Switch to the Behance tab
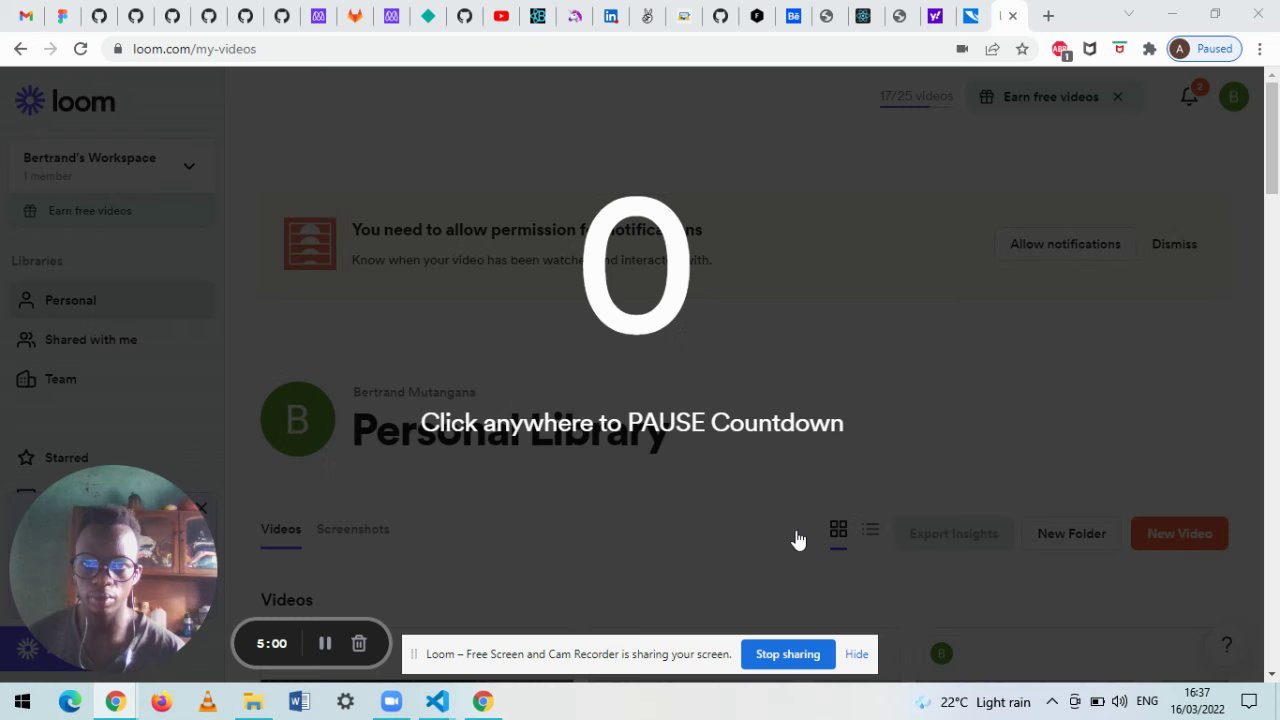This screenshot has height=720, width=1280. point(793,16)
